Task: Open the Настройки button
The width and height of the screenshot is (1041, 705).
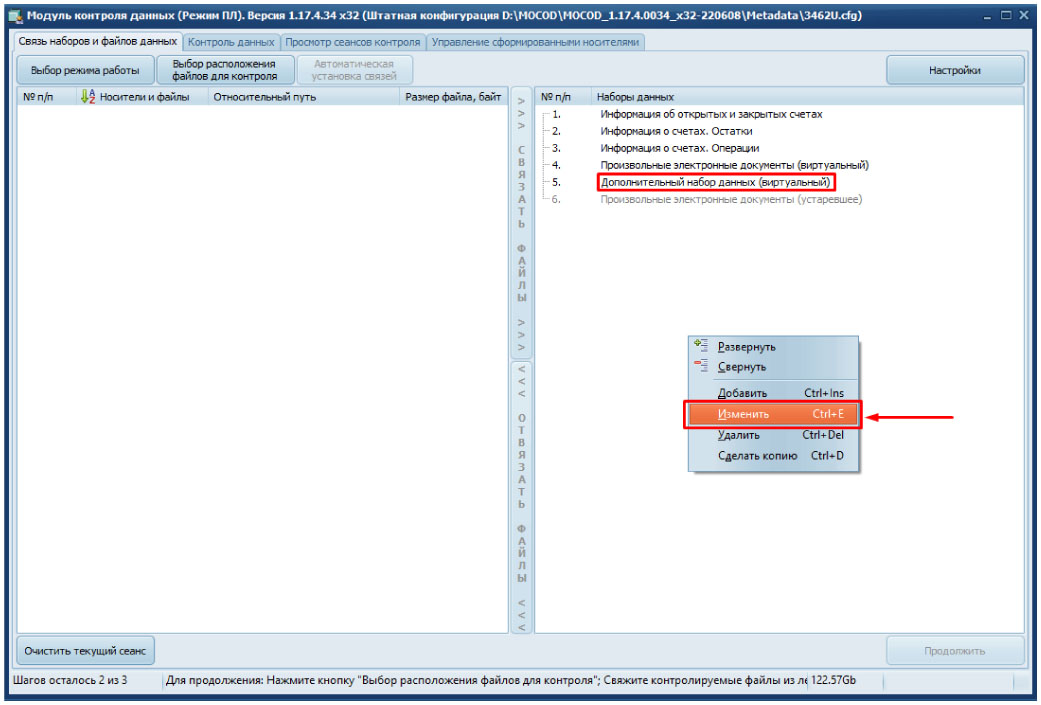Action: point(954,70)
